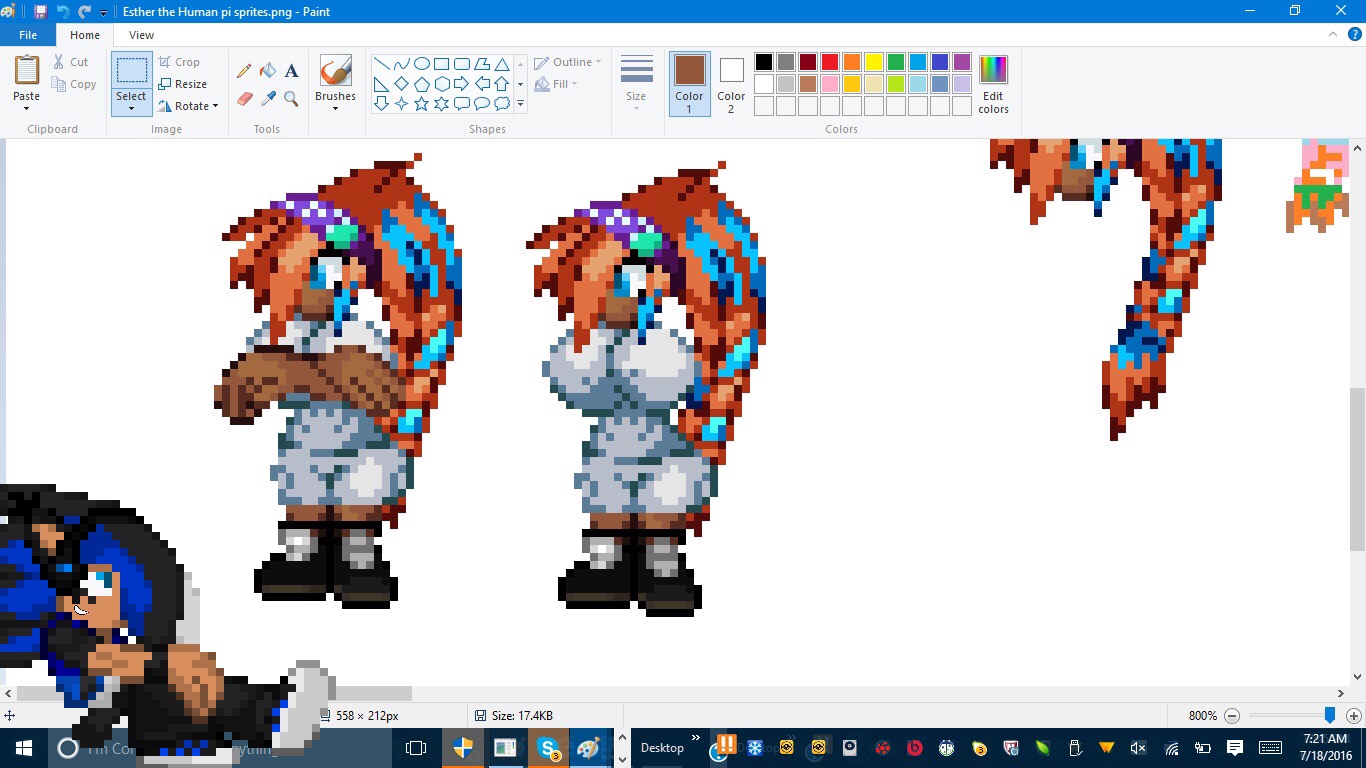
Task: Open Customize Quick Access Toolbar dropdown
Action: [x=103, y=13]
